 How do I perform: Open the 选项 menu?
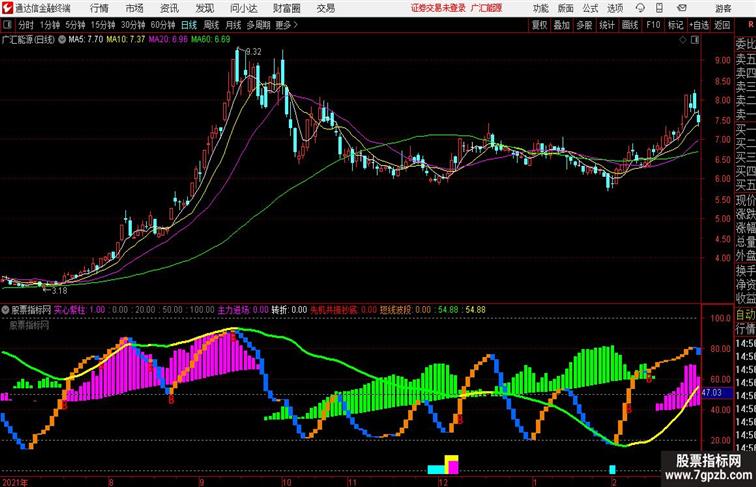pyautogui.click(x=615, y=8)
